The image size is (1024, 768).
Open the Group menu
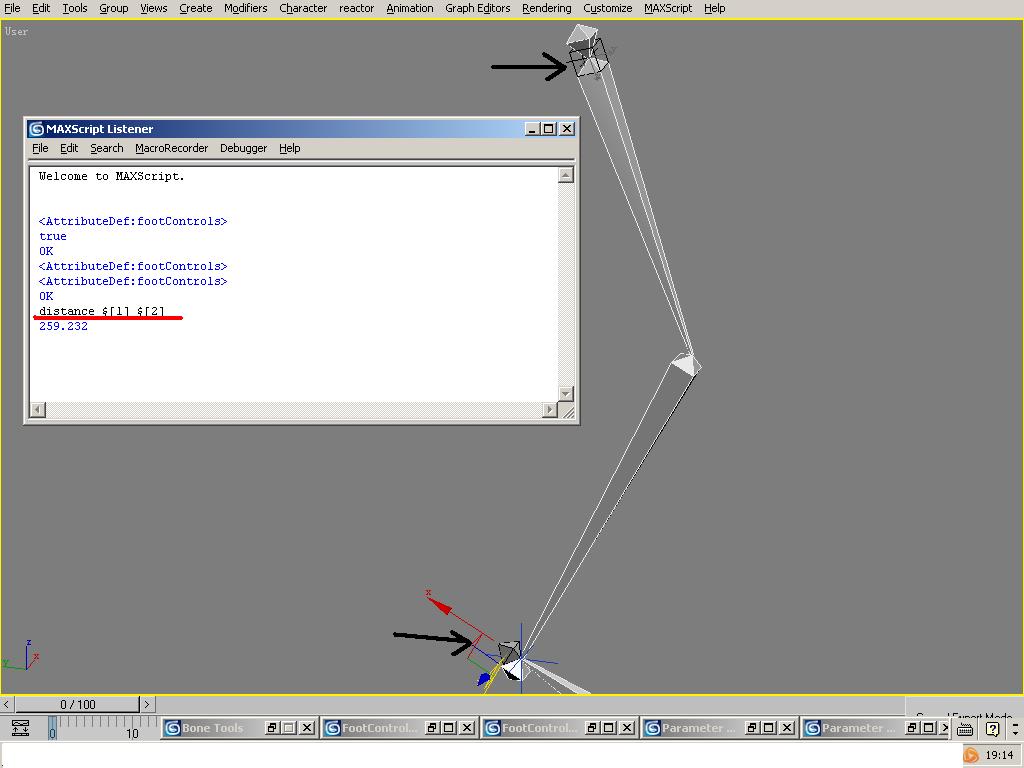(114, 8)
